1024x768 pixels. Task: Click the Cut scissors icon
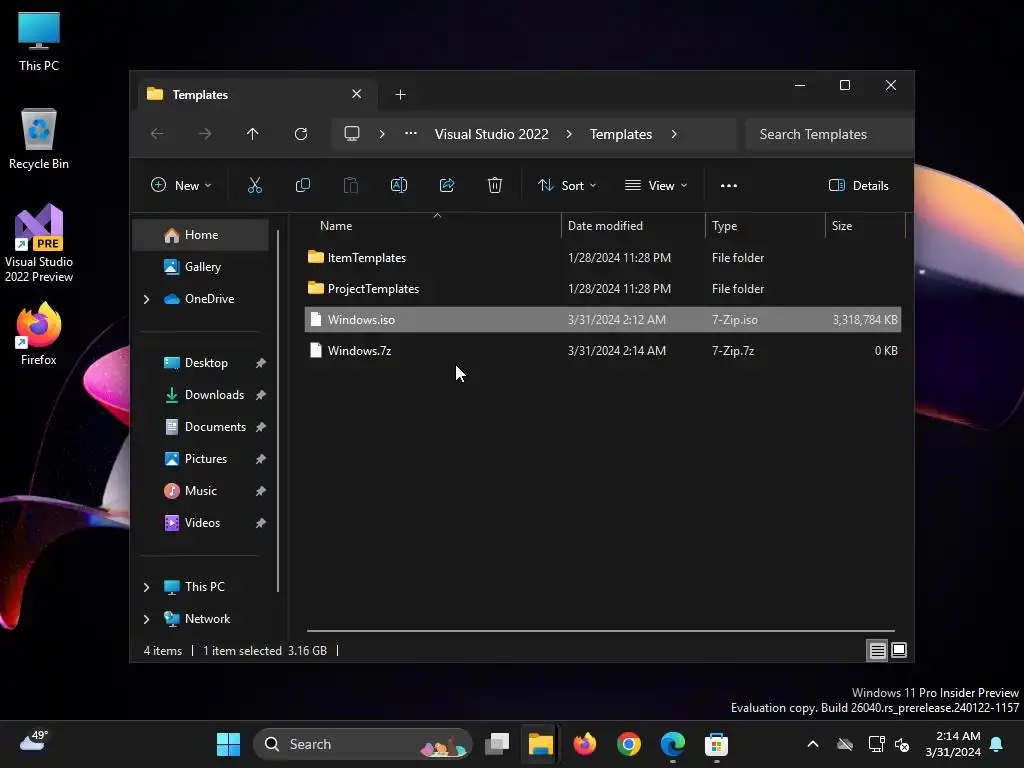pyautogui.click(x=255, y=185)
